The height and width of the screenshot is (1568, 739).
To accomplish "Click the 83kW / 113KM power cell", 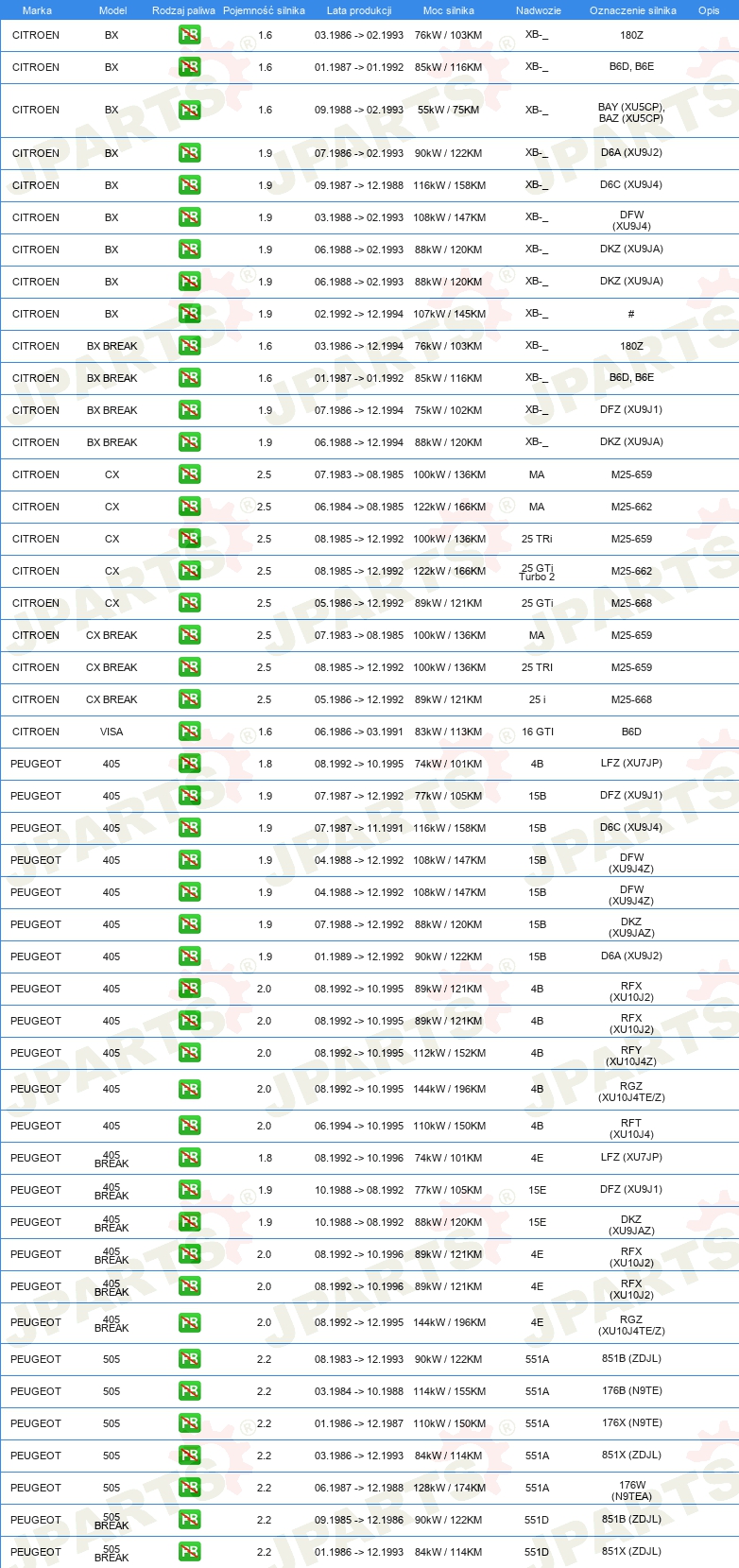I will [449, 732].
